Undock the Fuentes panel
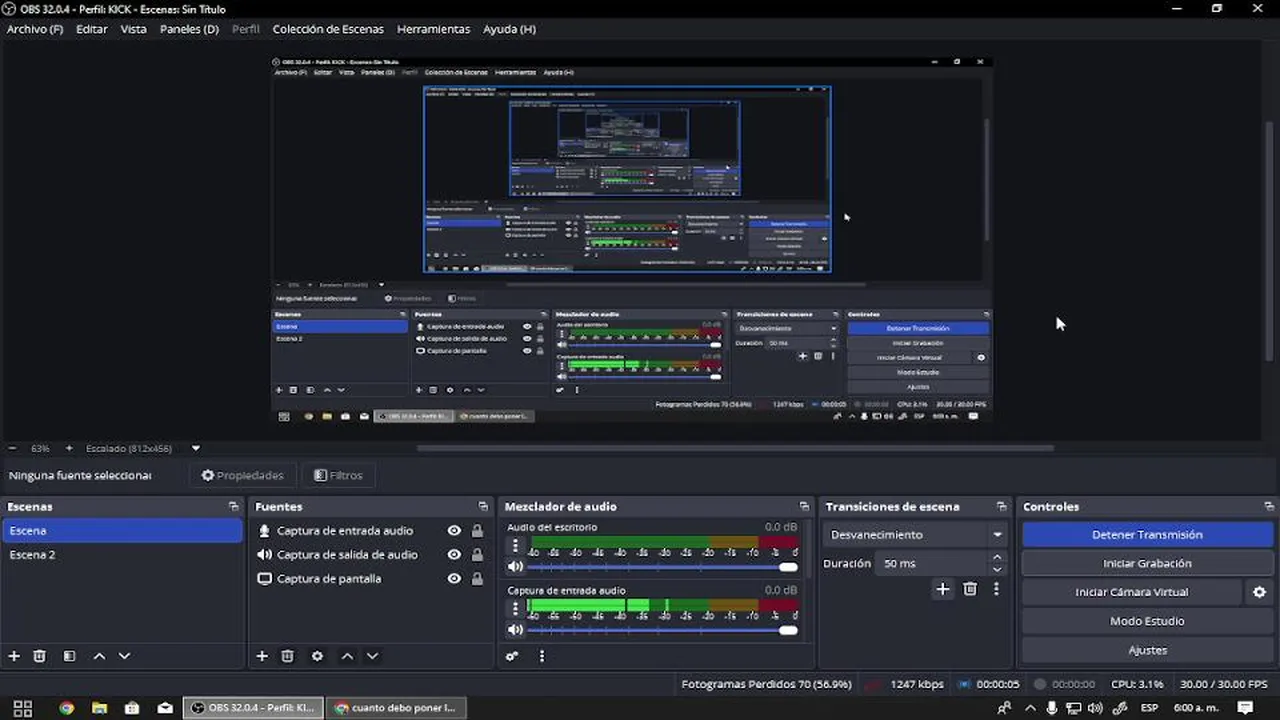Image resolution: width=1280 pixels, height=720 pixels. pyautogui.click(x=483, y=507)
